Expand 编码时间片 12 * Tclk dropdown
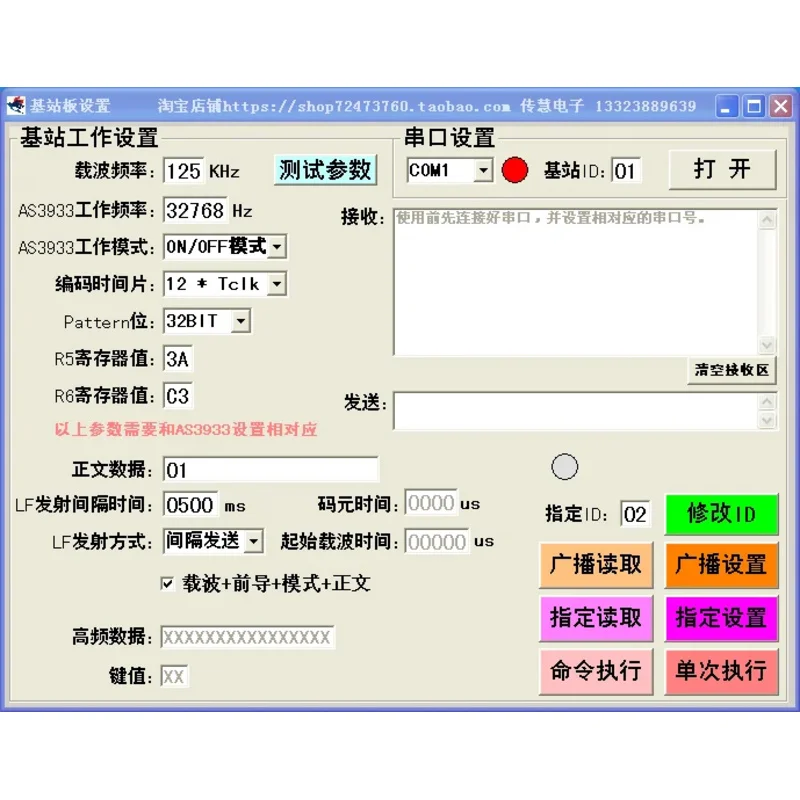 [x=277, y=284]
